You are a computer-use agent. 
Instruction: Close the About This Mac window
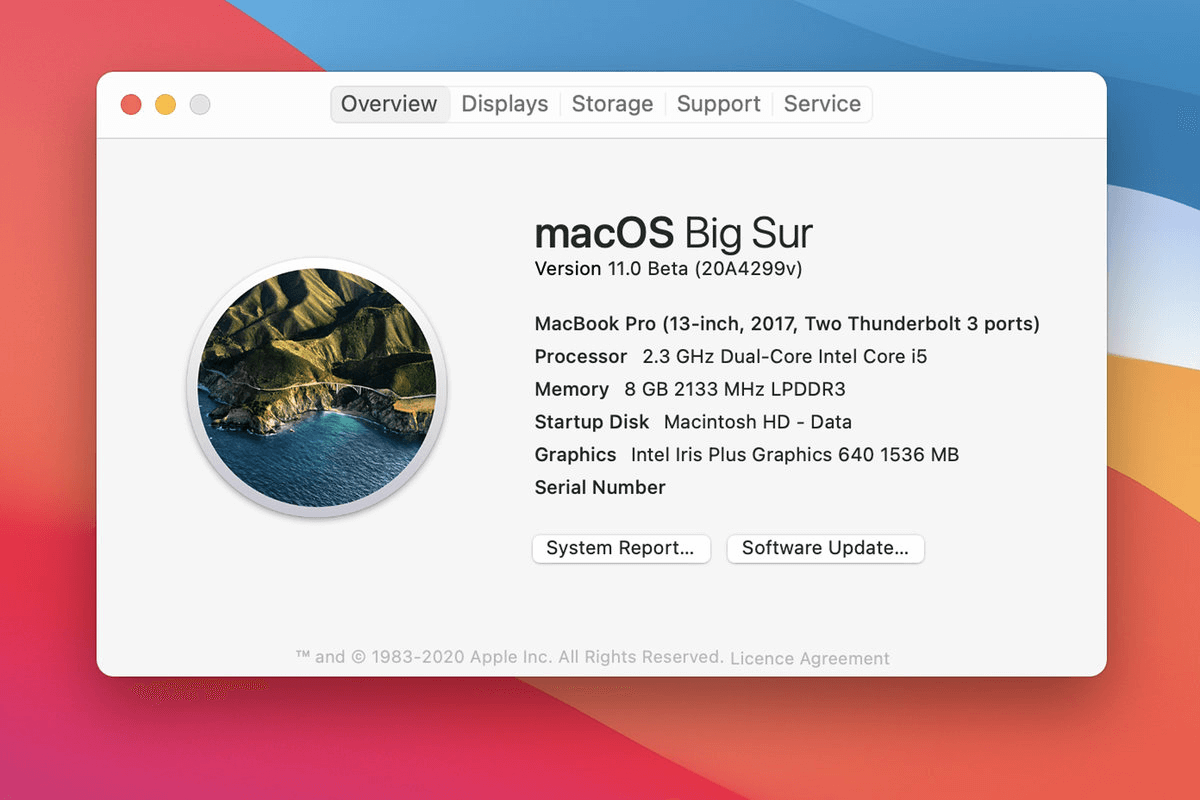click(130, 103)
